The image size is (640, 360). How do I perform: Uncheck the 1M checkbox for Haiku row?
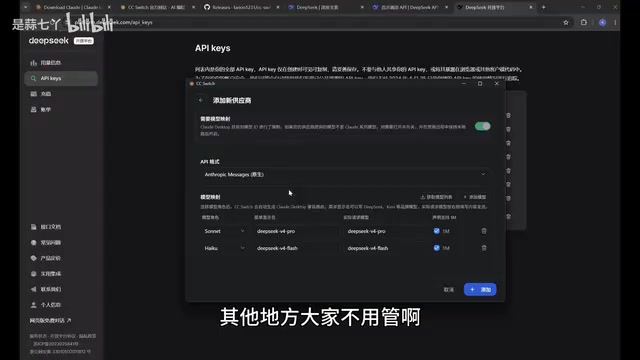pos(436,248)
